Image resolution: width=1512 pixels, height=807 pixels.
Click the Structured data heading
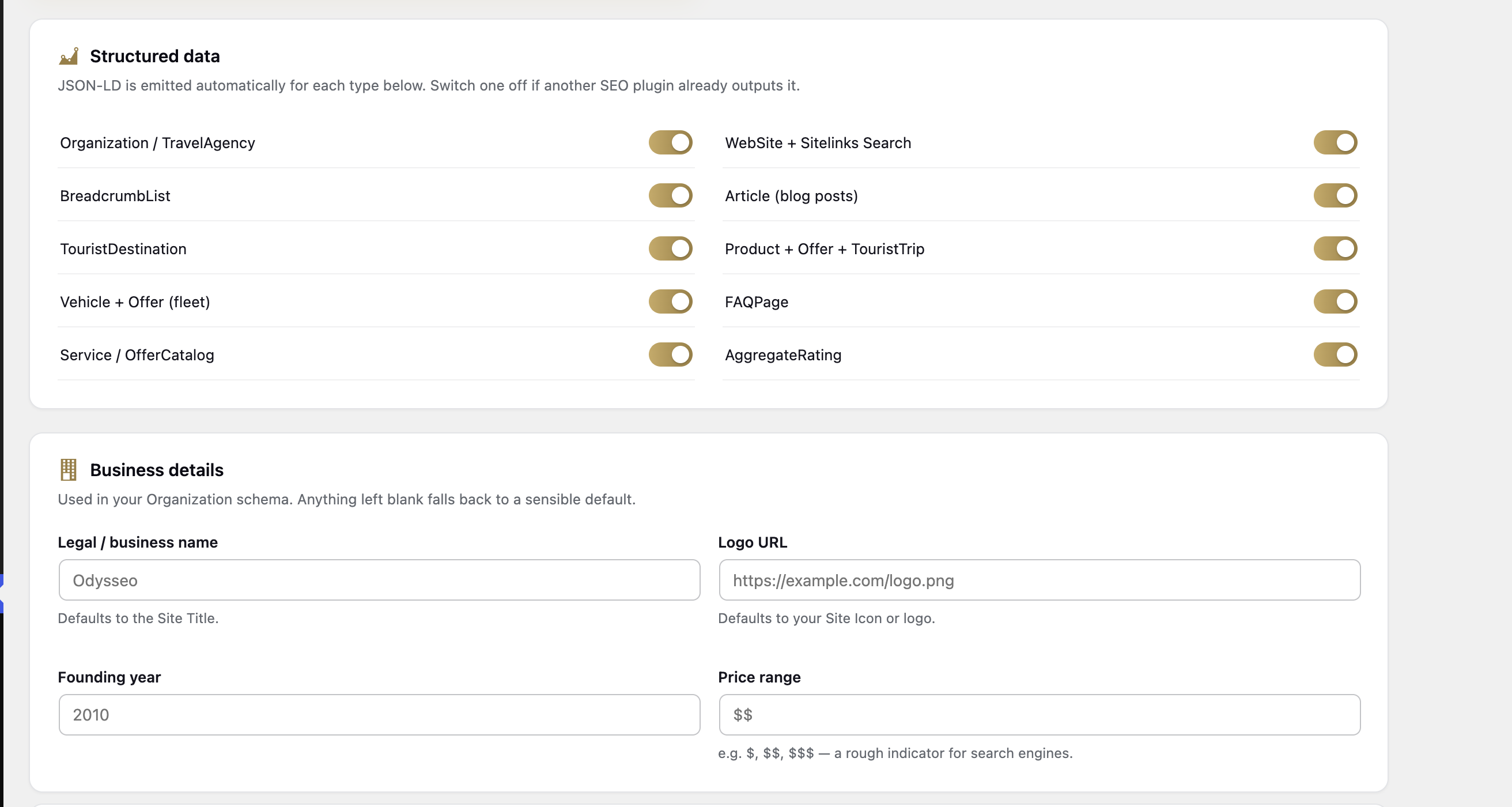[155, 56]
